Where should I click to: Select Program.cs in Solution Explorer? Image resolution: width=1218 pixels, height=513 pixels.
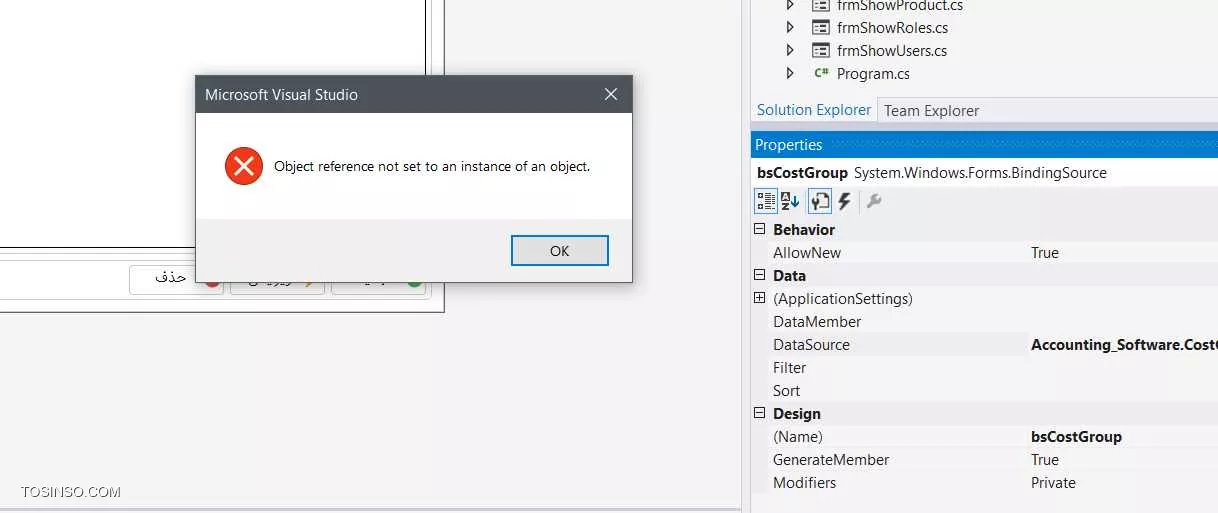[x=873, y=74]
